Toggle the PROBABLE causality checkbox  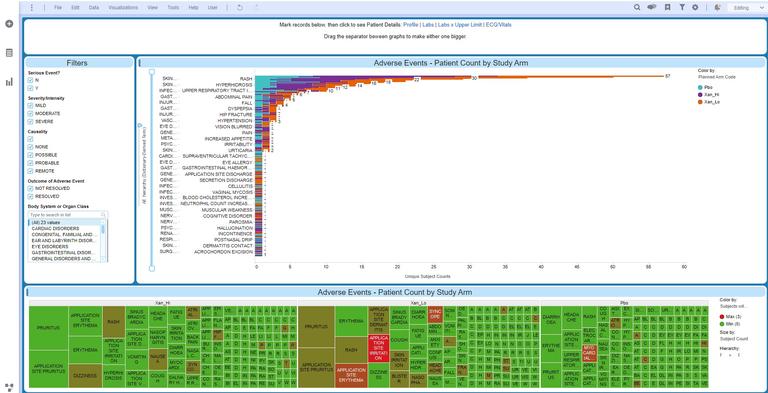(x=30, y=163)
